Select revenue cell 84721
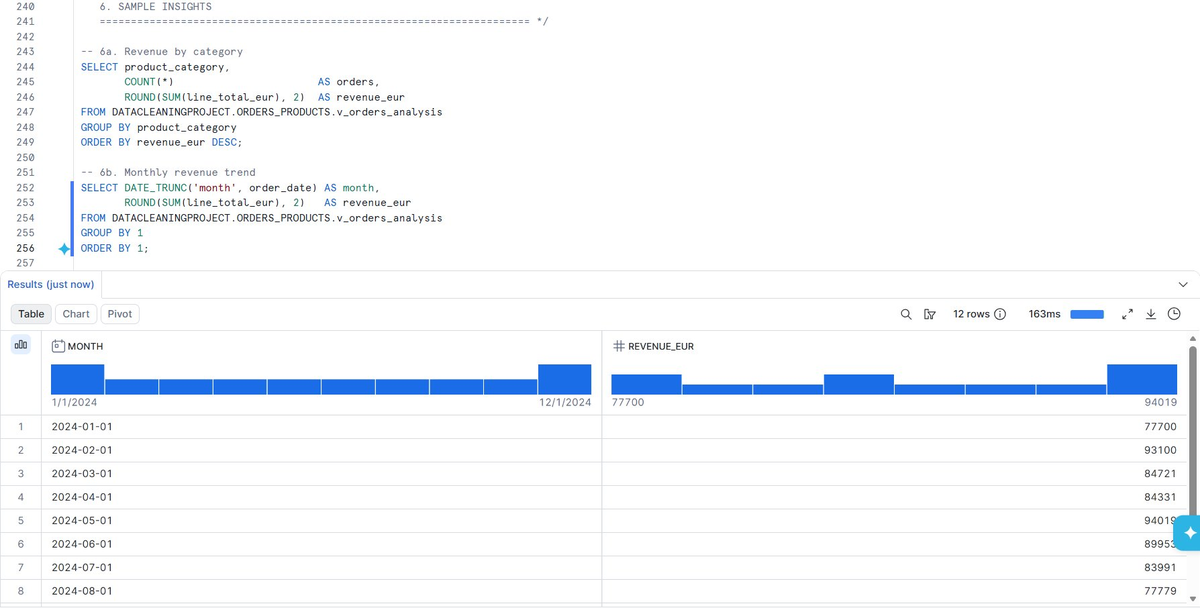The height and width of the screenshot is (608, 1200). [894, 474]
